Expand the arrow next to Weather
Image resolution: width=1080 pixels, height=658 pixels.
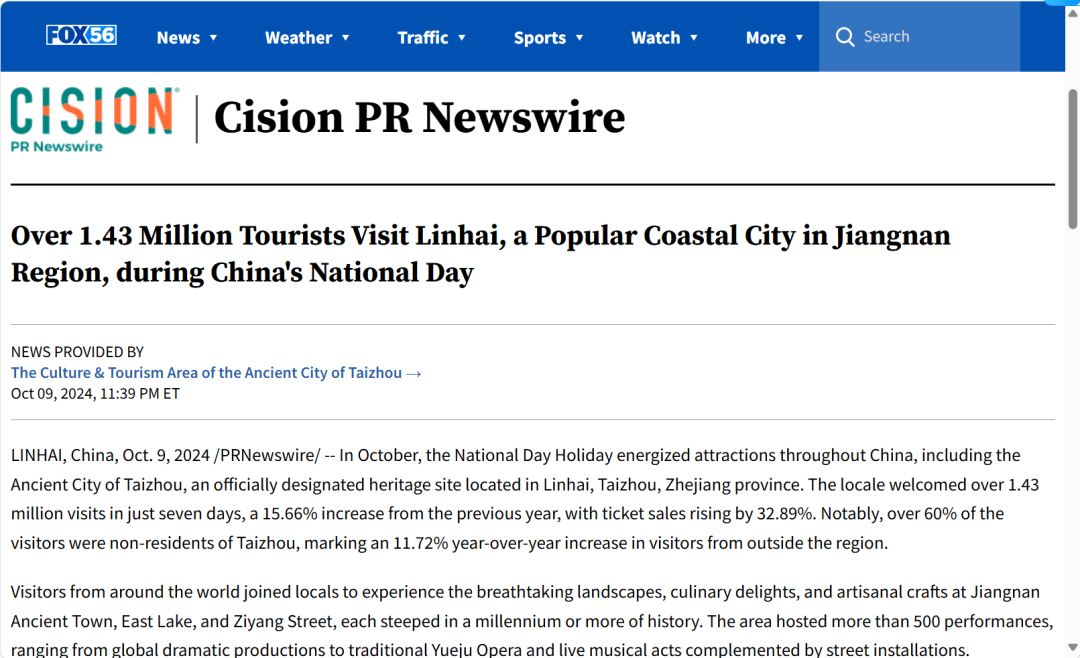point(345,38)
